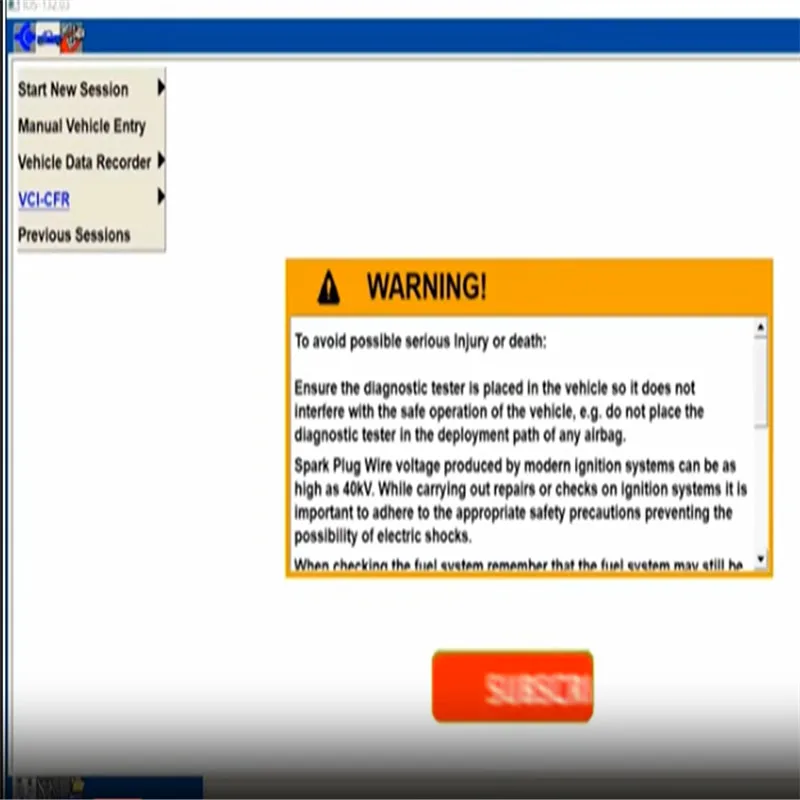This screenshot has width=800, height=800.
Task: Click the warning box scroll down arrow
Action: tap(760, 558)
